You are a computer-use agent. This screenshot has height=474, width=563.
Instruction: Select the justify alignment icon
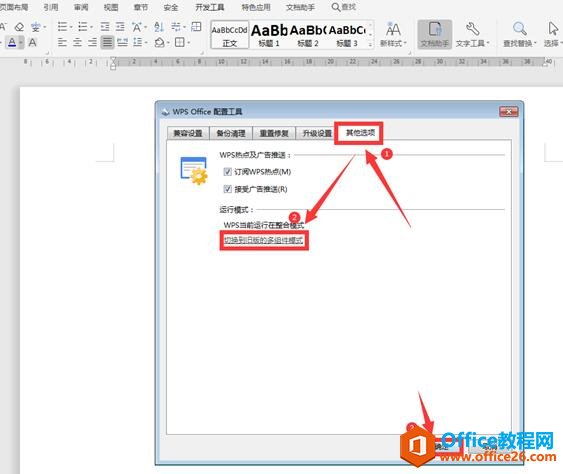pyautogui.click(x=107, y=42)
